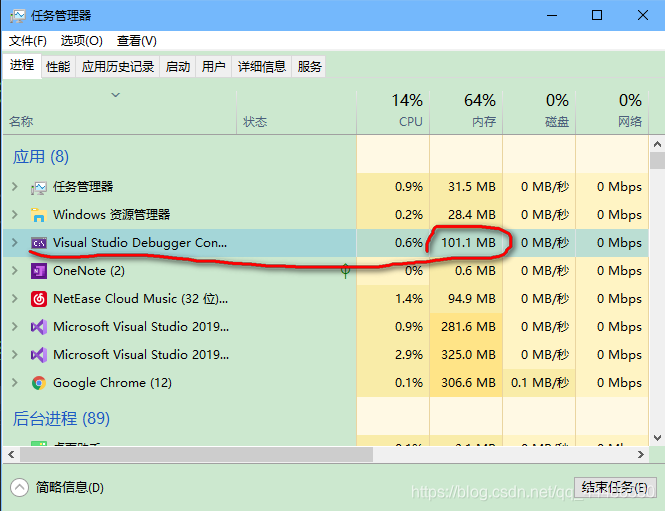This screenshot has width=665, height=511.
Task: Open the 查看(V) menu
Action: pyautogui.click(x=137, y=41)
